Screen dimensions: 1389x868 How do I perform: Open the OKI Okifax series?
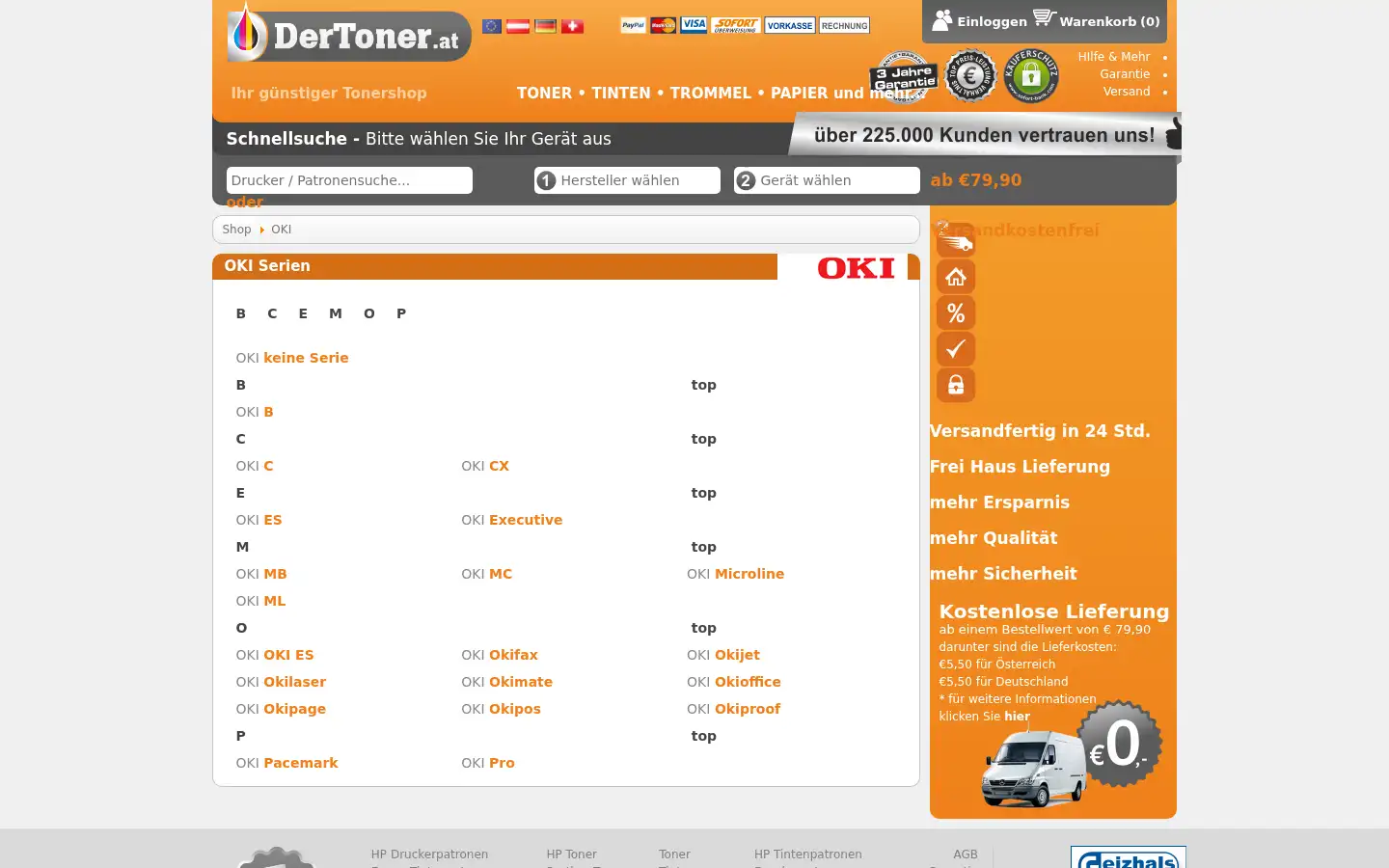500,655
